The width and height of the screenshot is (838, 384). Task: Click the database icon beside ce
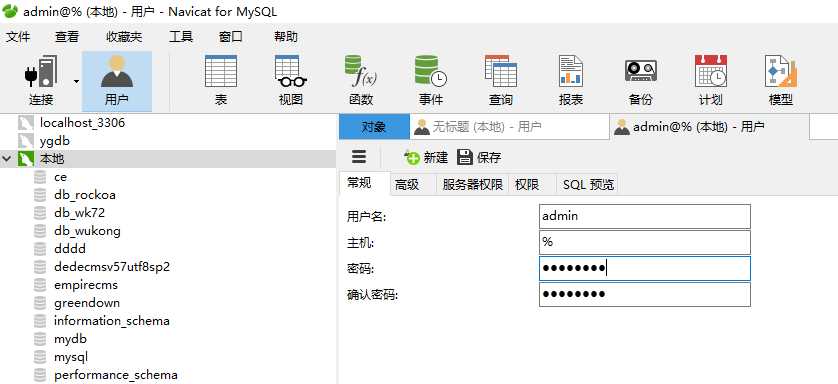point(40,177)
